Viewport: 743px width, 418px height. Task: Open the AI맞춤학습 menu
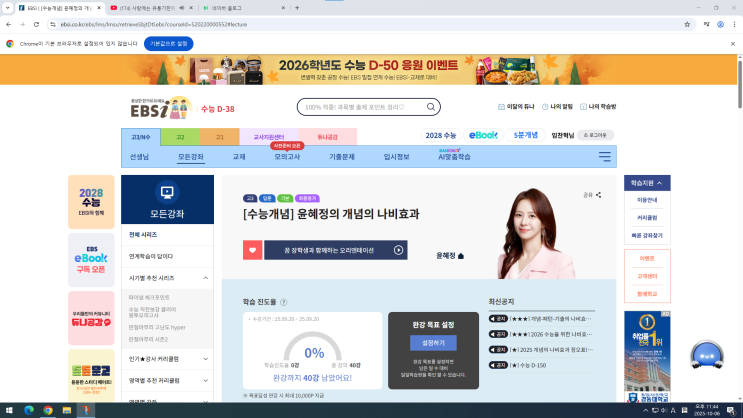pyautogui.click(x=454, y=157)
